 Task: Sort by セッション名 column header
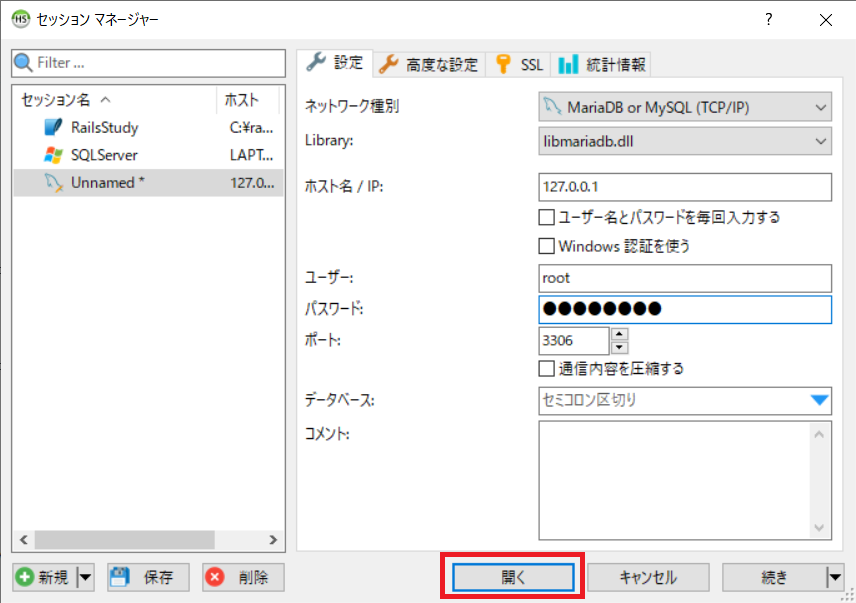point(116,99)
